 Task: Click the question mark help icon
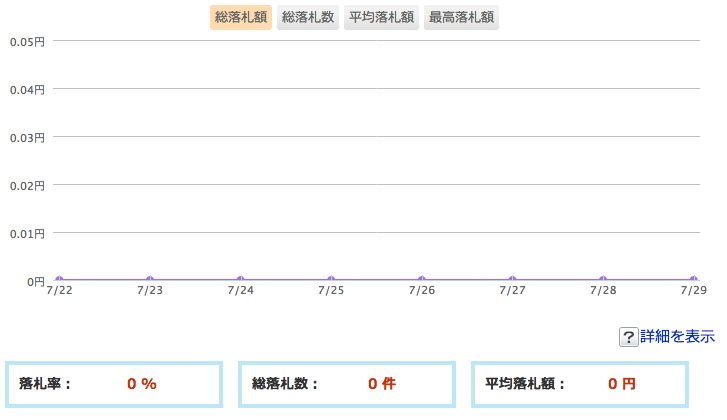(629, 337)
